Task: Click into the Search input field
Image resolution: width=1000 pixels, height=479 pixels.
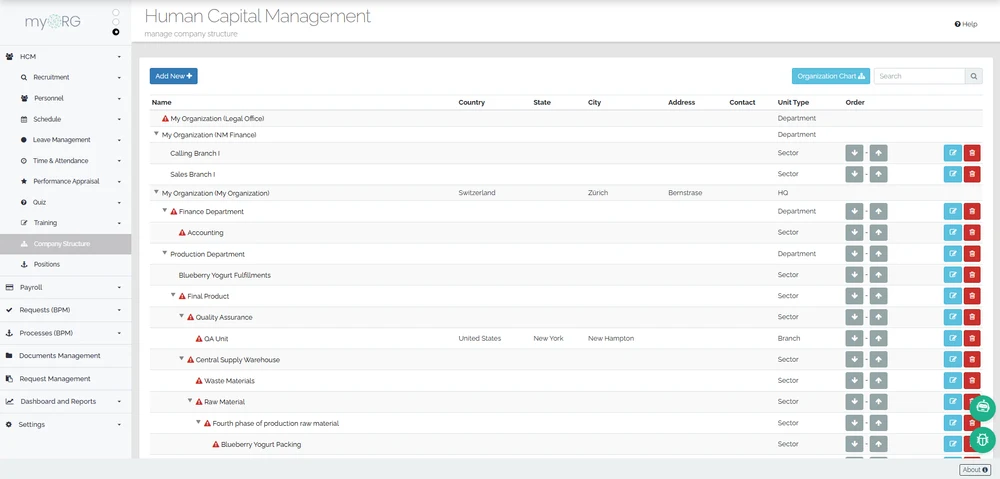Action: pos(919,76)
